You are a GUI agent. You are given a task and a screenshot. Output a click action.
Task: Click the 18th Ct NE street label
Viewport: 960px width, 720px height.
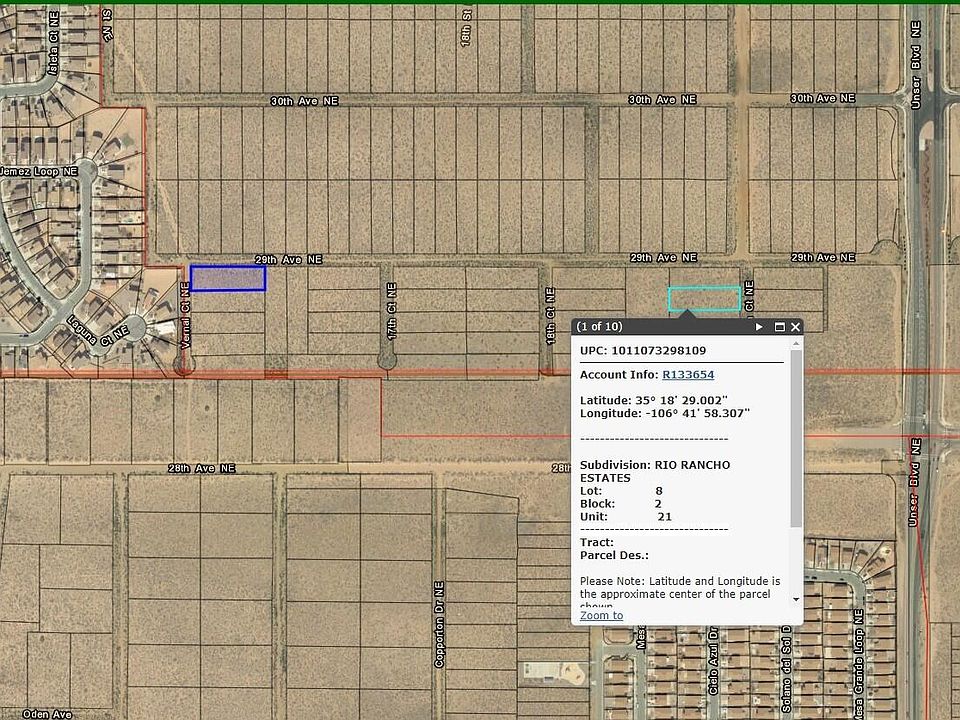point(550,317)
